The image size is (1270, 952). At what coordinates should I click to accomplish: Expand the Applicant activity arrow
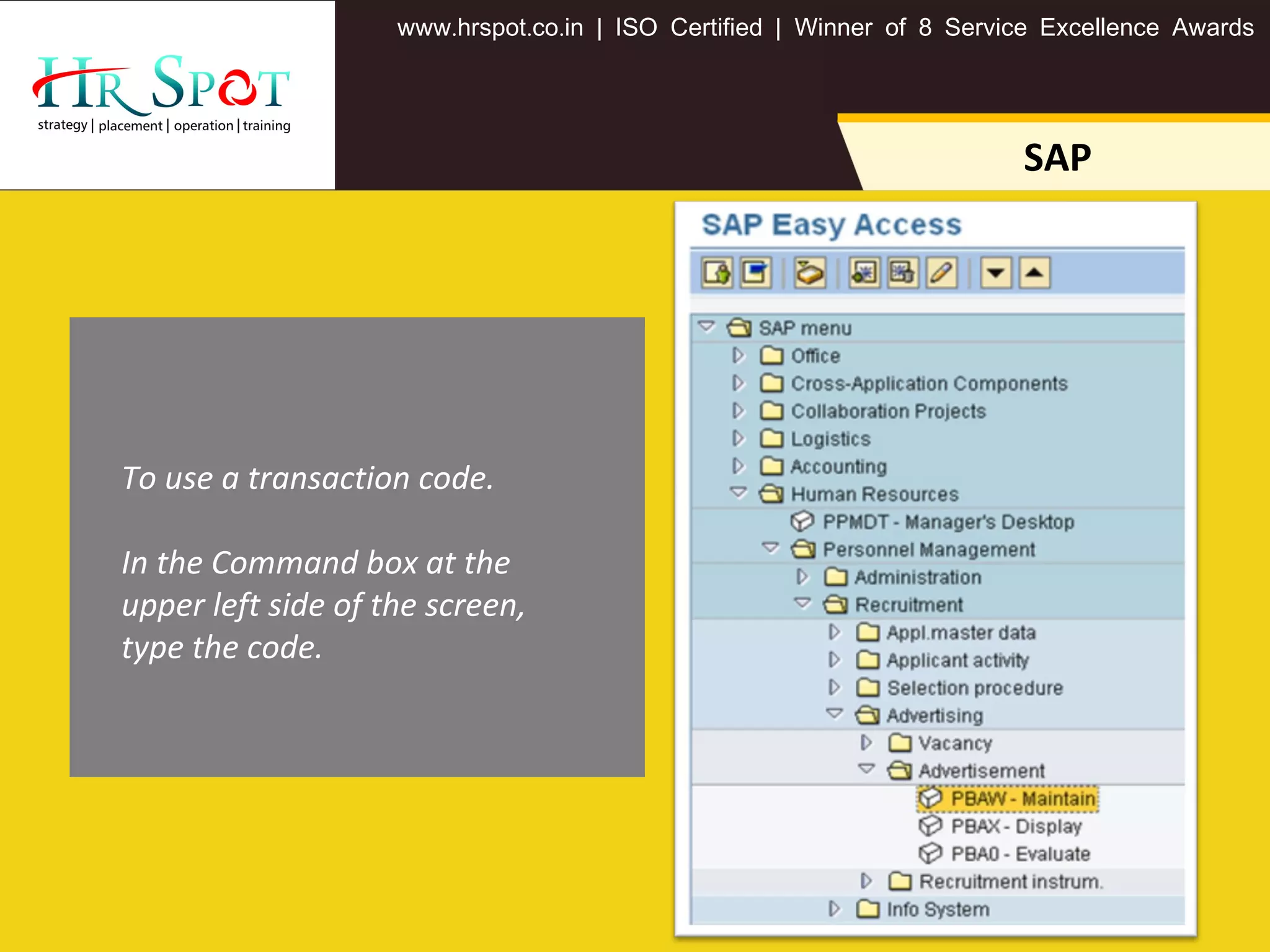click(835, 659)
